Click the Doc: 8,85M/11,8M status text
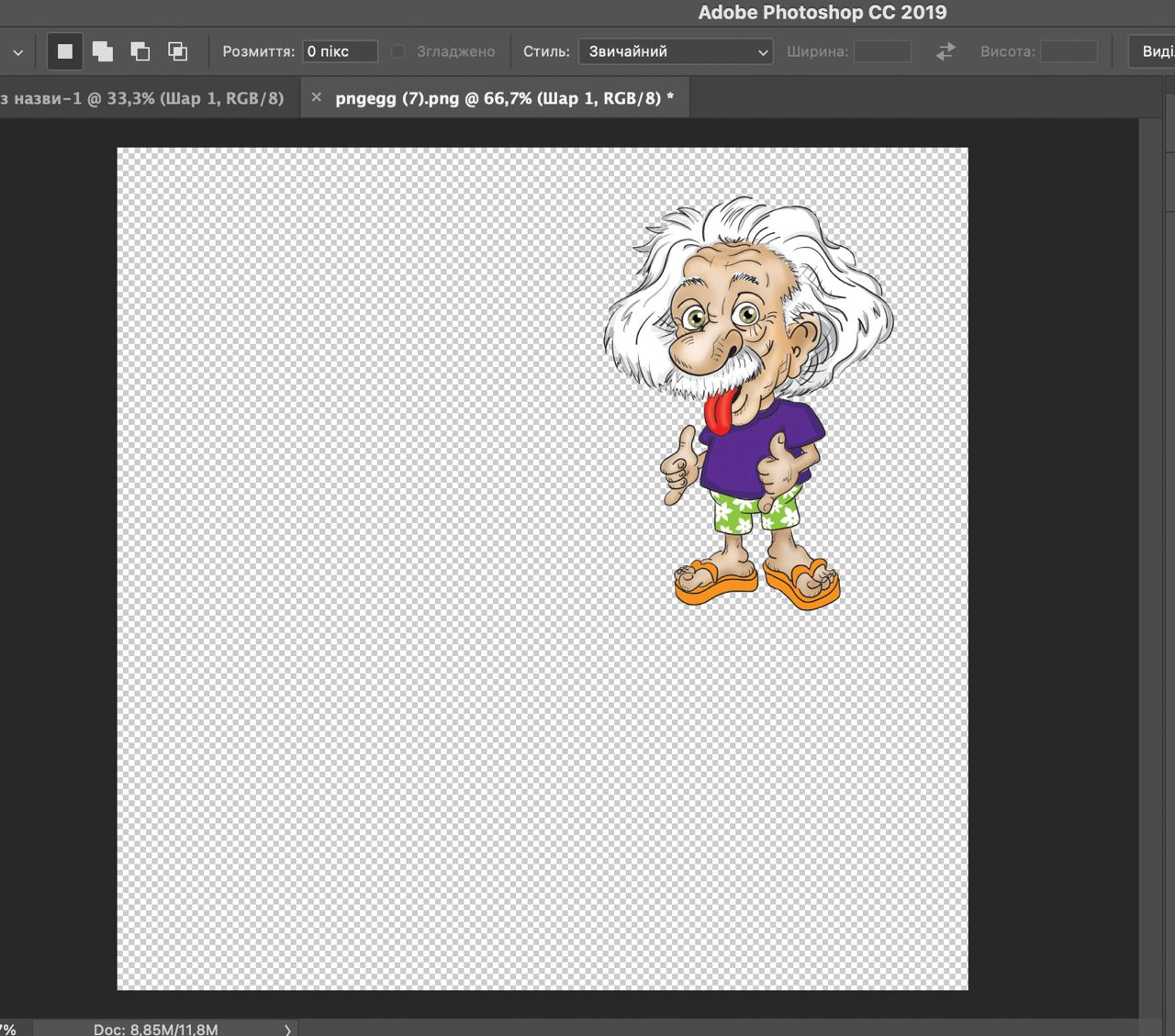 click(x=156, y=1030)
